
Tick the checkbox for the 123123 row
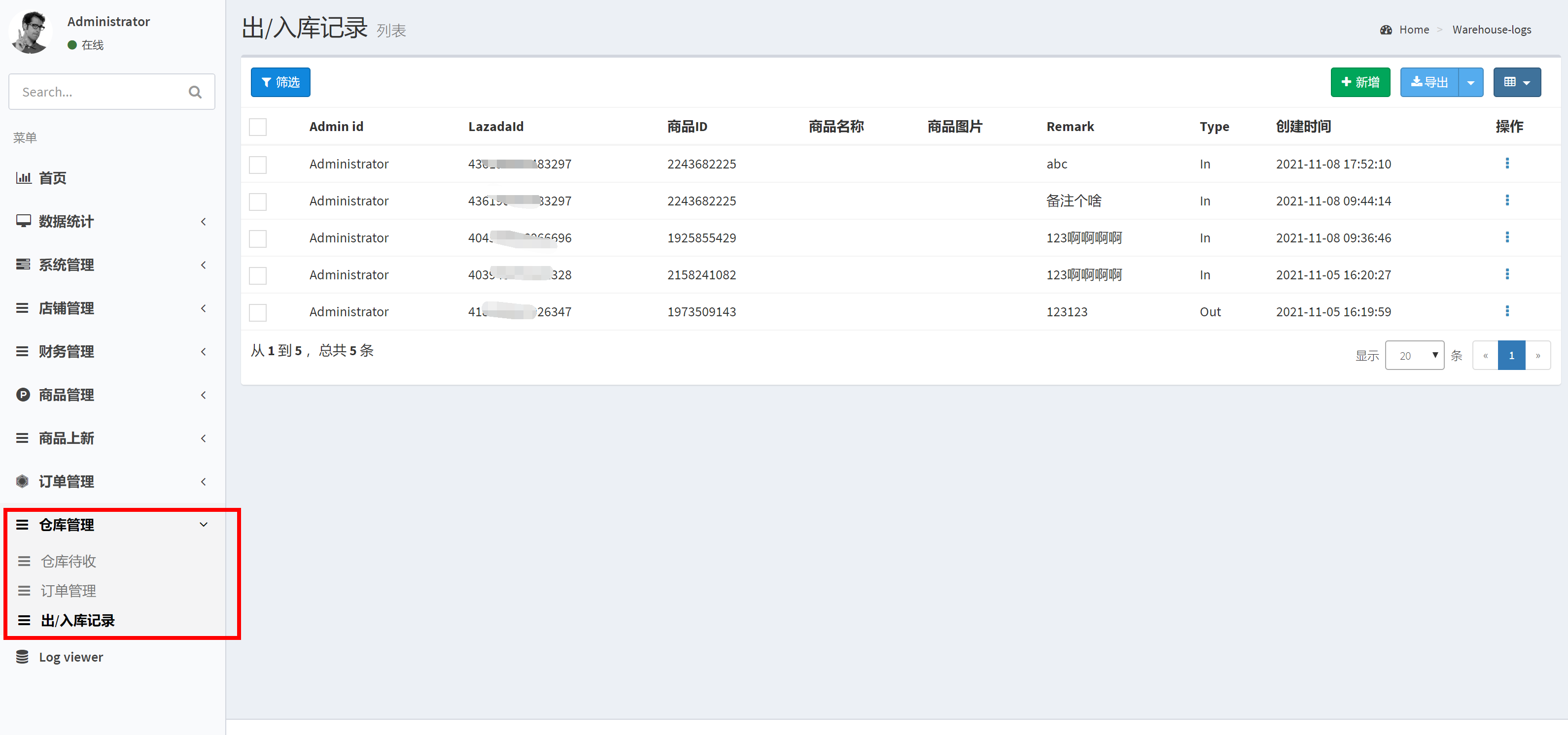pos(257,312)
